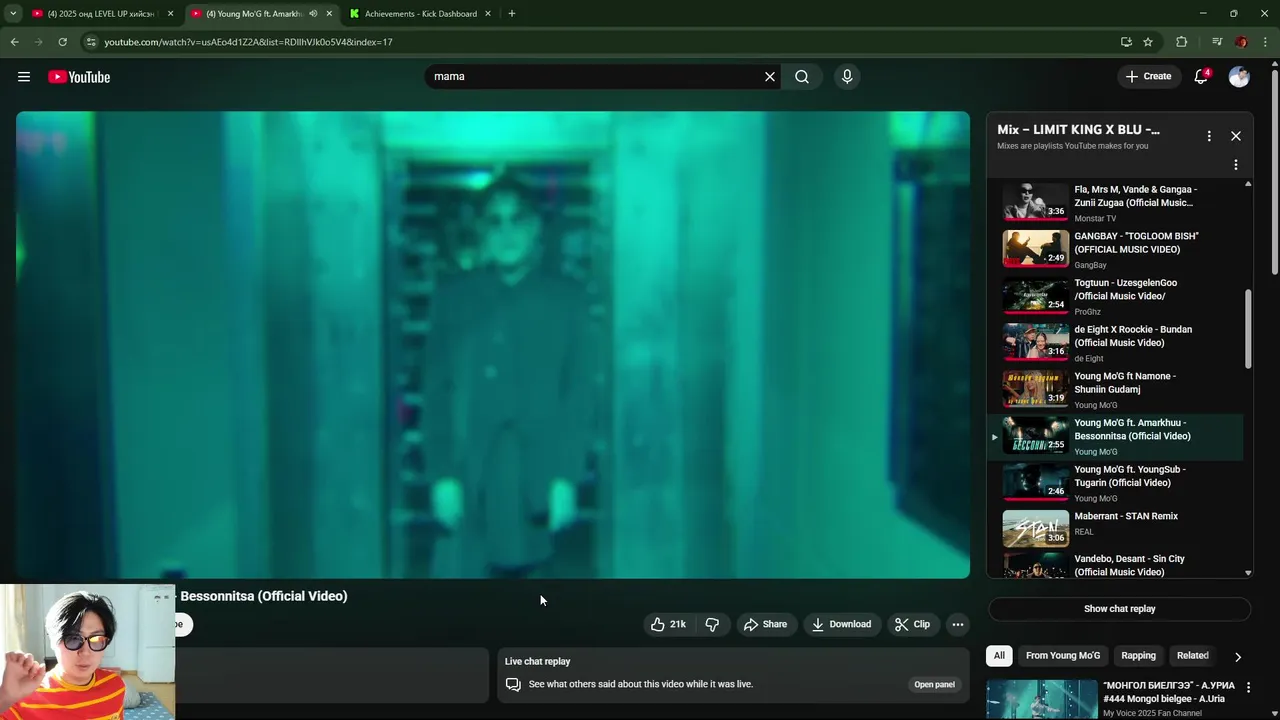
Task: Open a new browser tab
Action: (x=512, y=14)
